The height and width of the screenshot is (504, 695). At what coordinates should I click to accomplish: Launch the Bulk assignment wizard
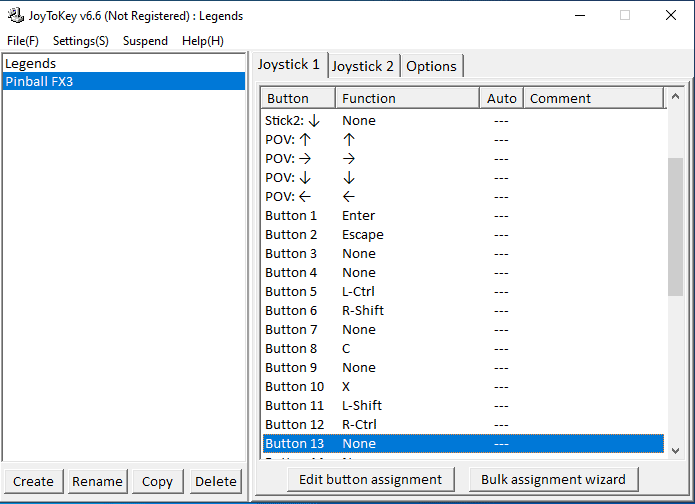coord(553,479)
